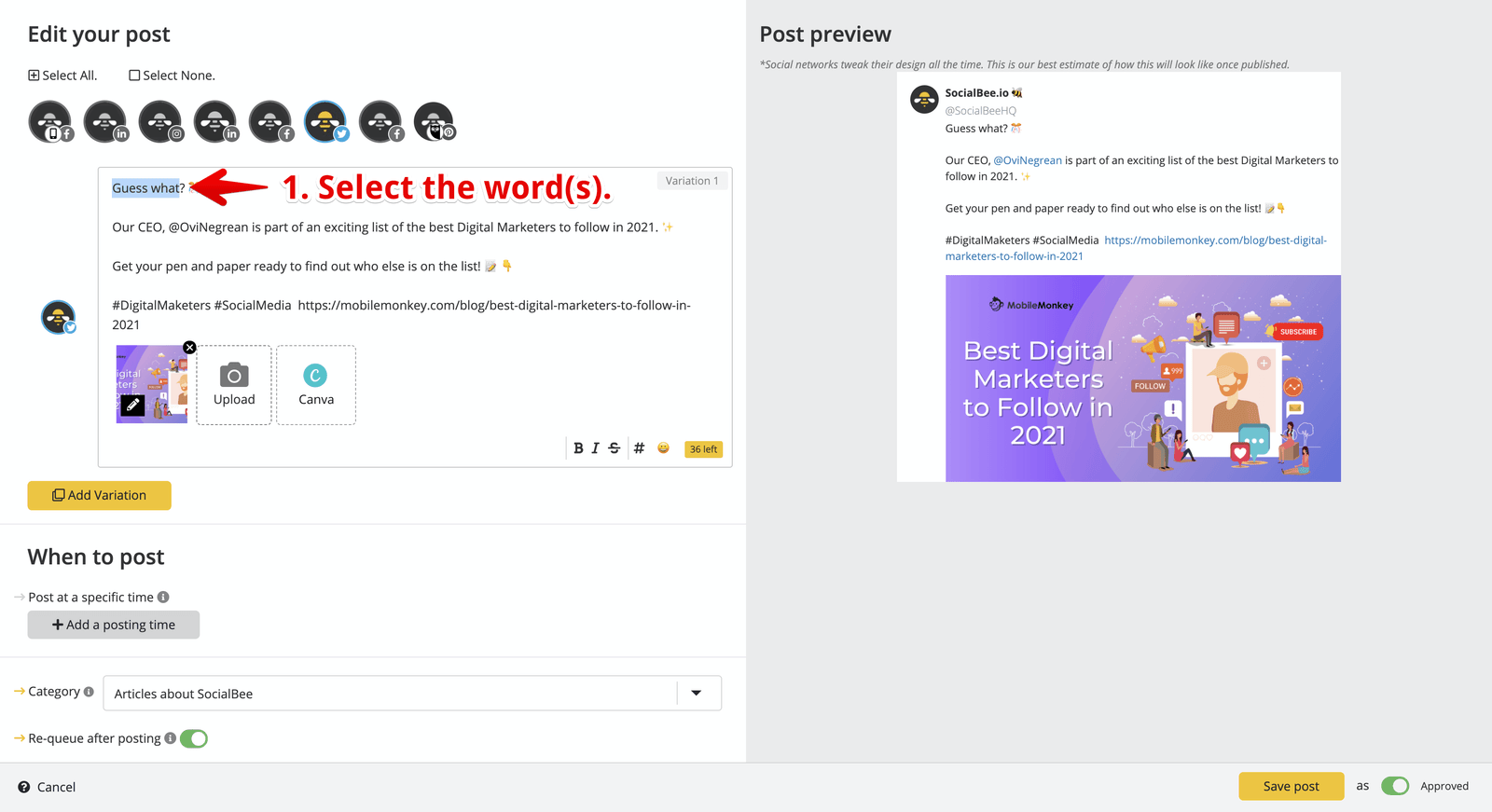Click Add a posting time
1492x812 pixels.
[x=113, y=624]
